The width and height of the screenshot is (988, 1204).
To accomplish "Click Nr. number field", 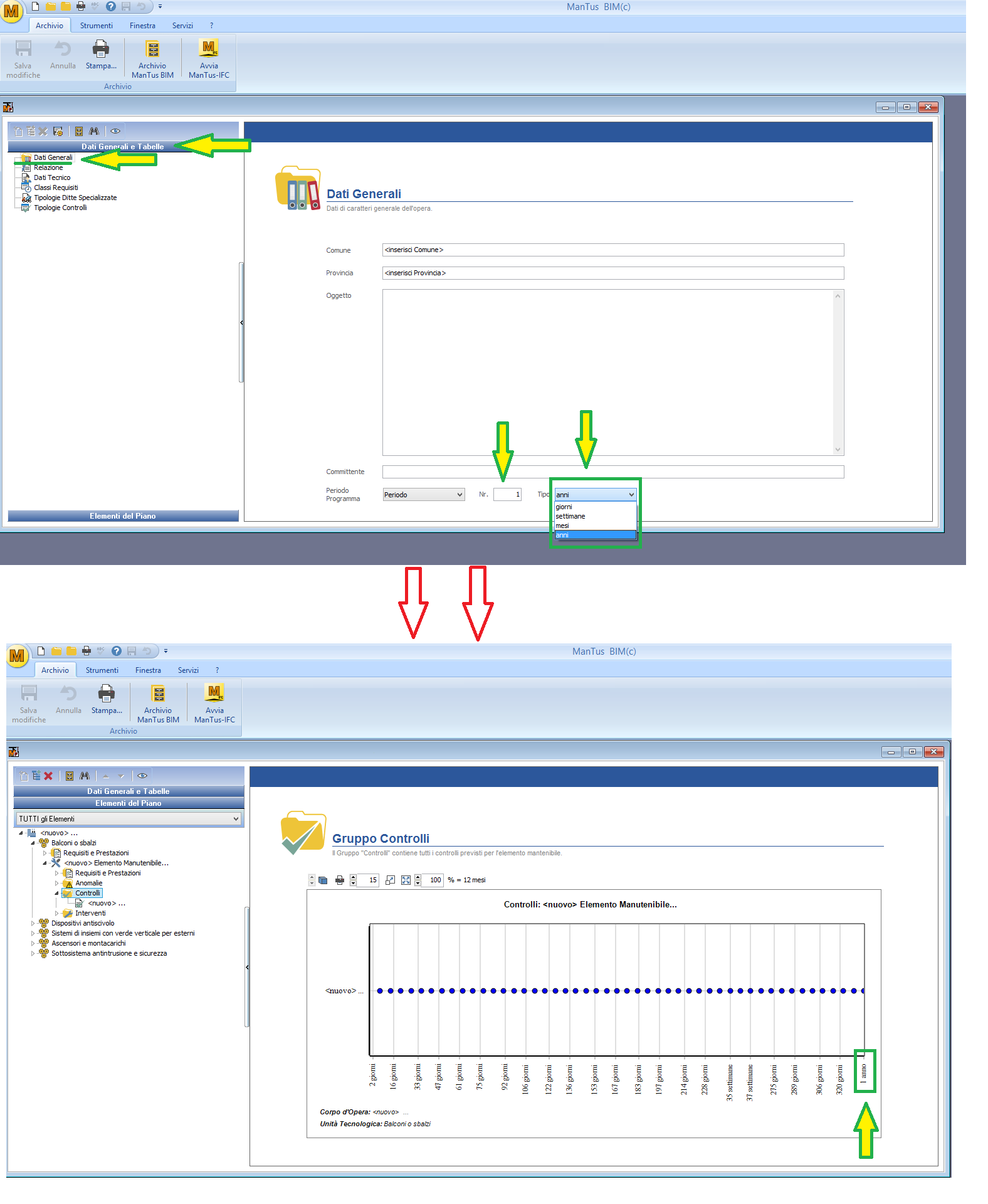I will [x=507, y=495].
